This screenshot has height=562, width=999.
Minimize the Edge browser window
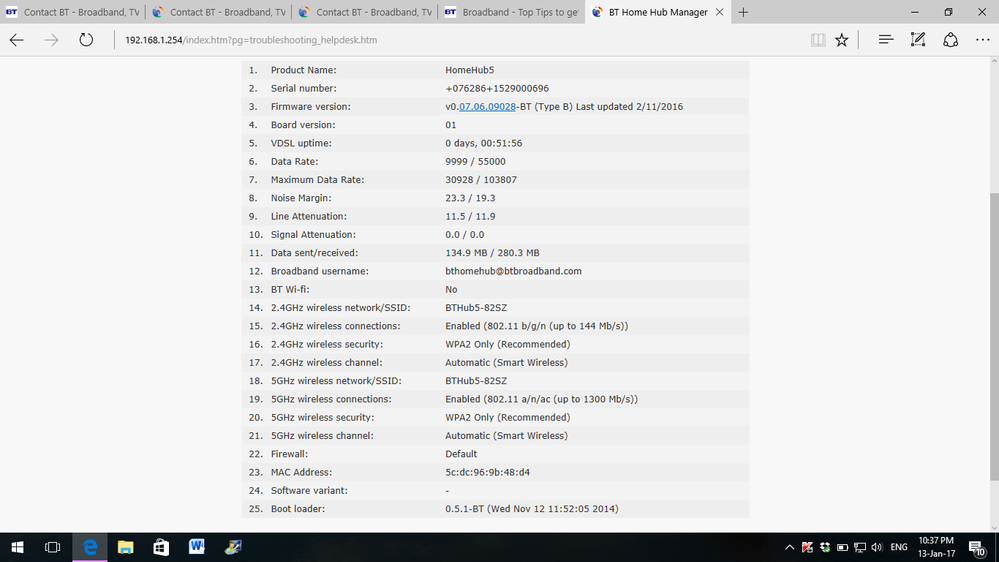tap(914, 12)
